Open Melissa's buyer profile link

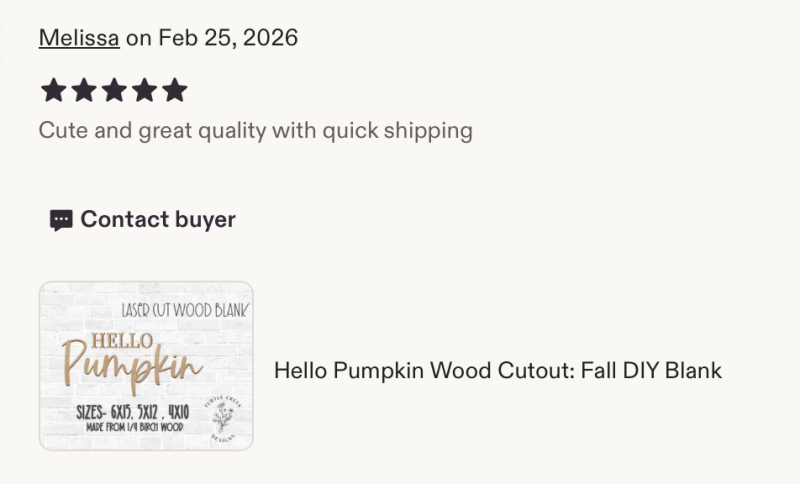point(79,38)
